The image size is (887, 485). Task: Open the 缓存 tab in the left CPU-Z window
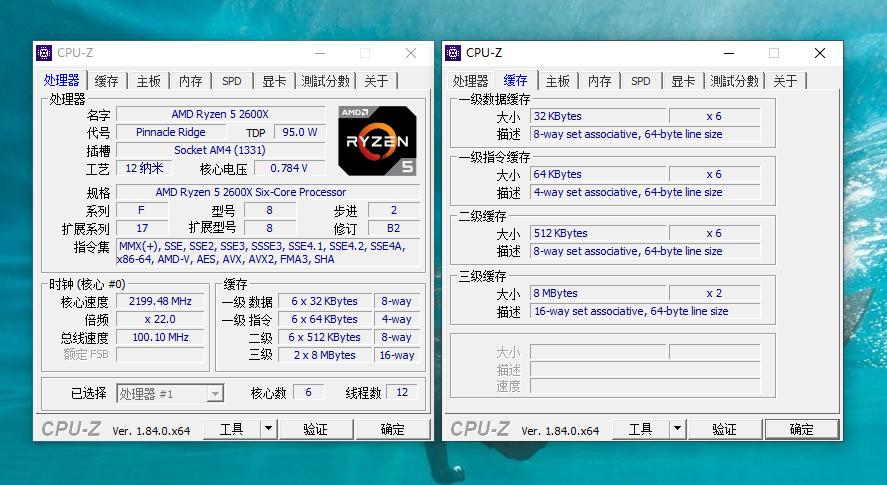click(106, 81)
